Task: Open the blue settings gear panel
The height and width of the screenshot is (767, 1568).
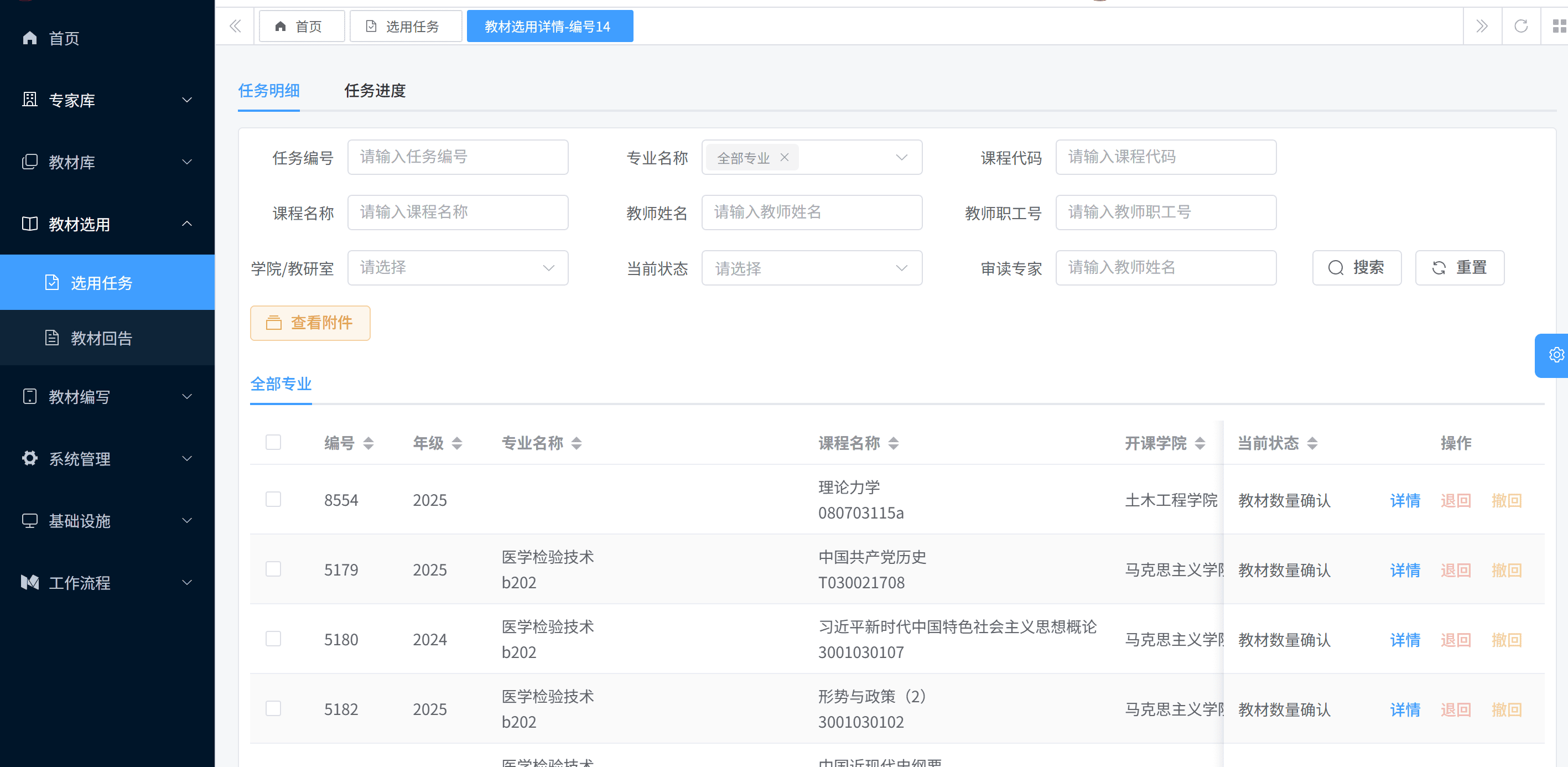Action: tap(1555, 355)
